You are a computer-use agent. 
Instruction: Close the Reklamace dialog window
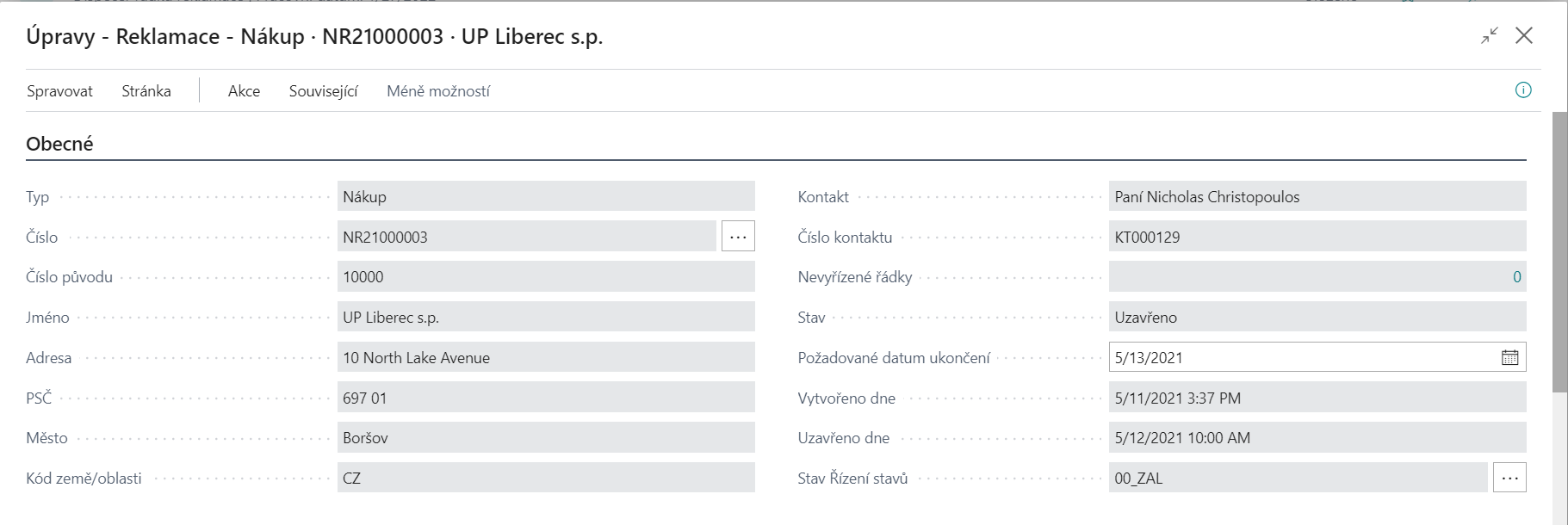point(1524,35)
